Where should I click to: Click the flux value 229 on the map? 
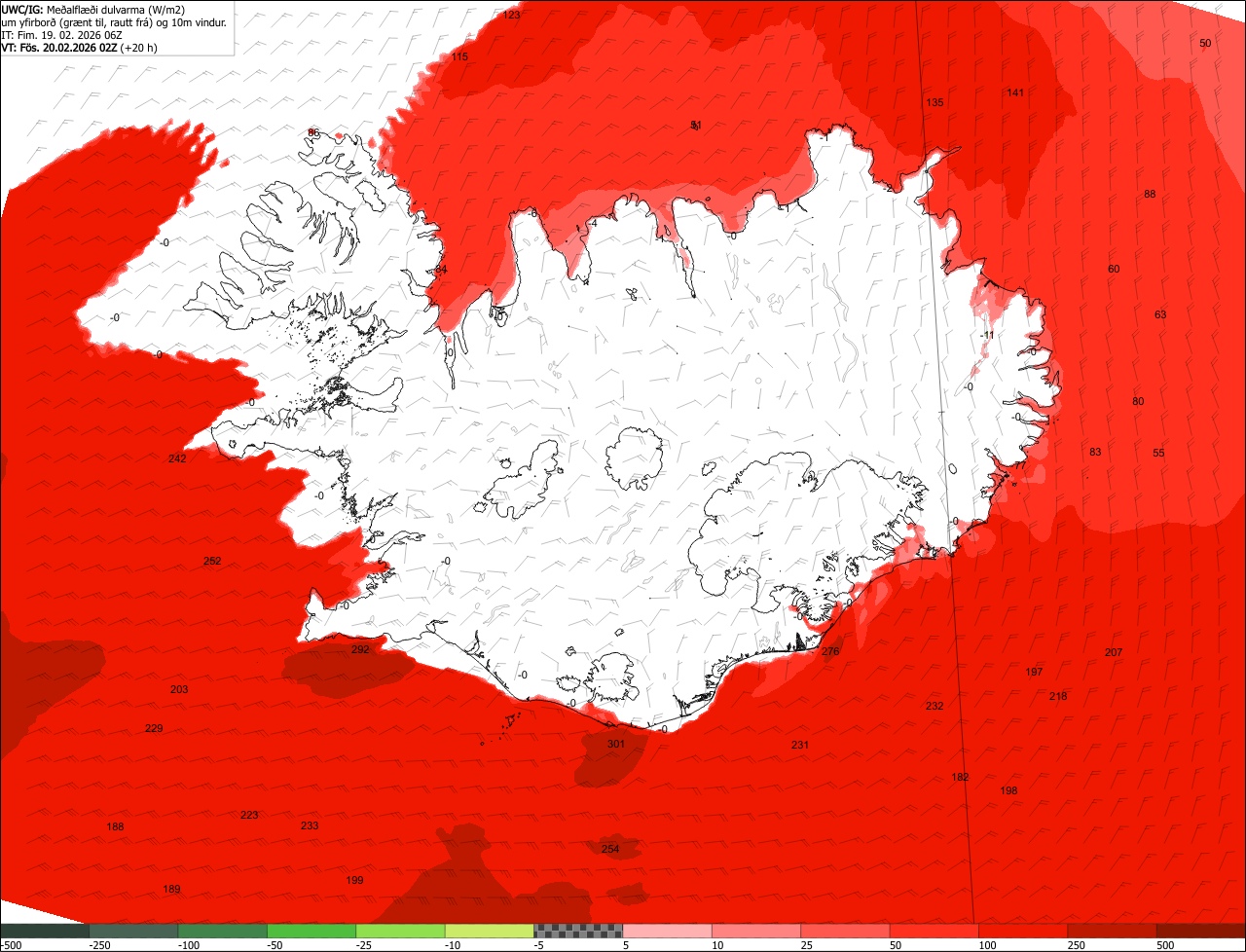154,728
